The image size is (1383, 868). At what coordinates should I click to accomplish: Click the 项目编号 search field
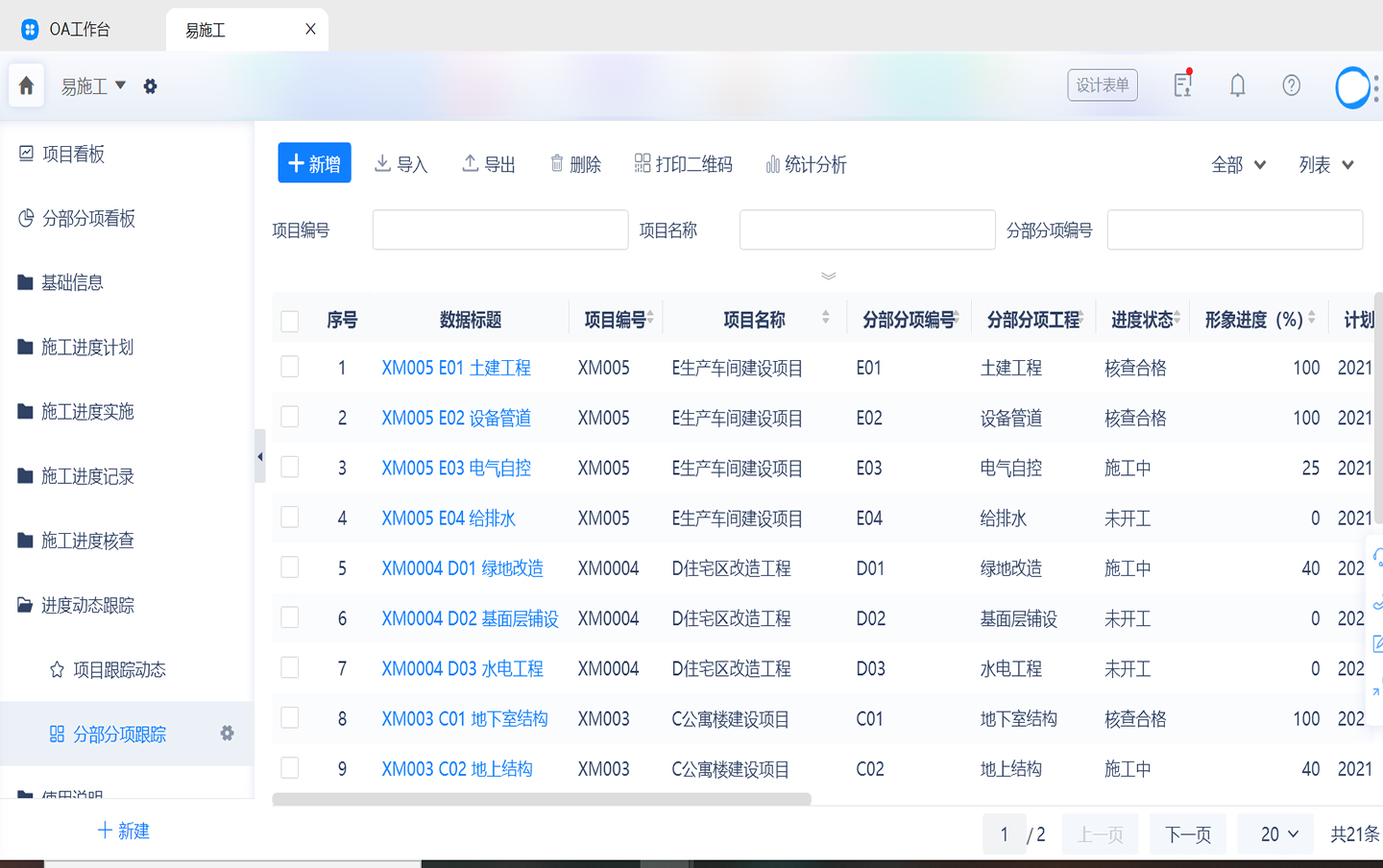[x=500, y=229]
